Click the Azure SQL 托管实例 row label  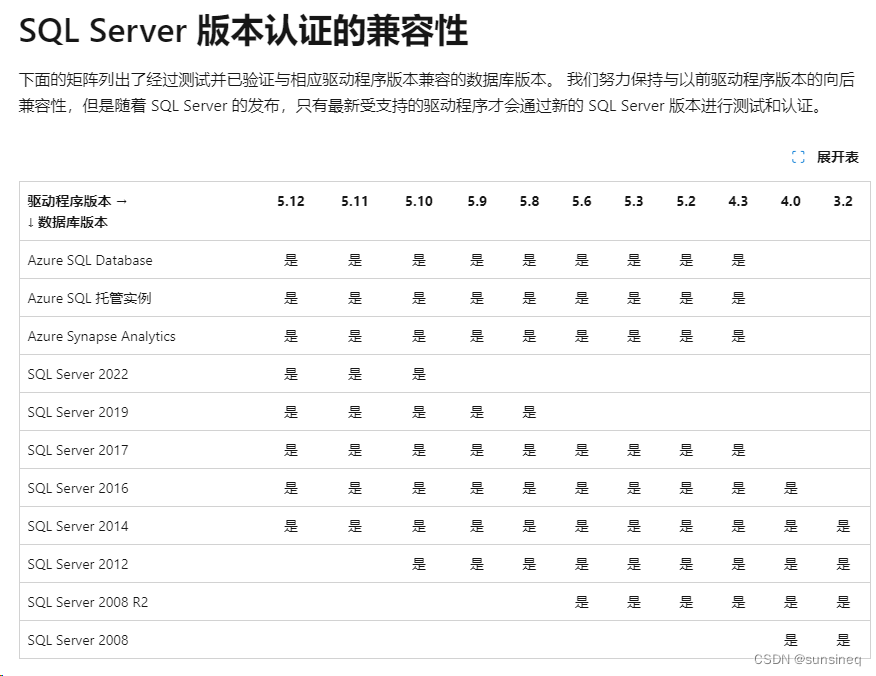click(x=89, y=298)
